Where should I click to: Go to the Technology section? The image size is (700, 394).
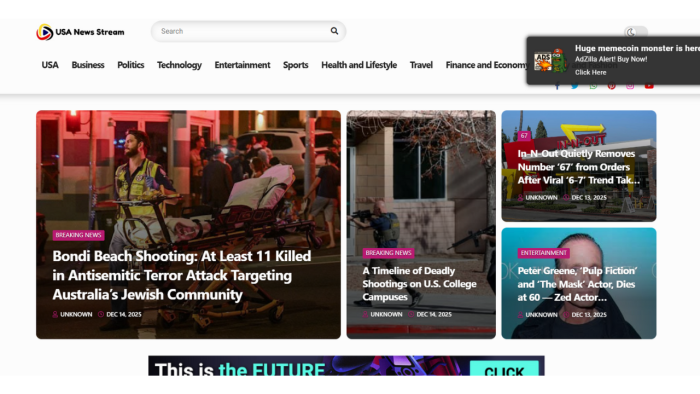(179, 65)
